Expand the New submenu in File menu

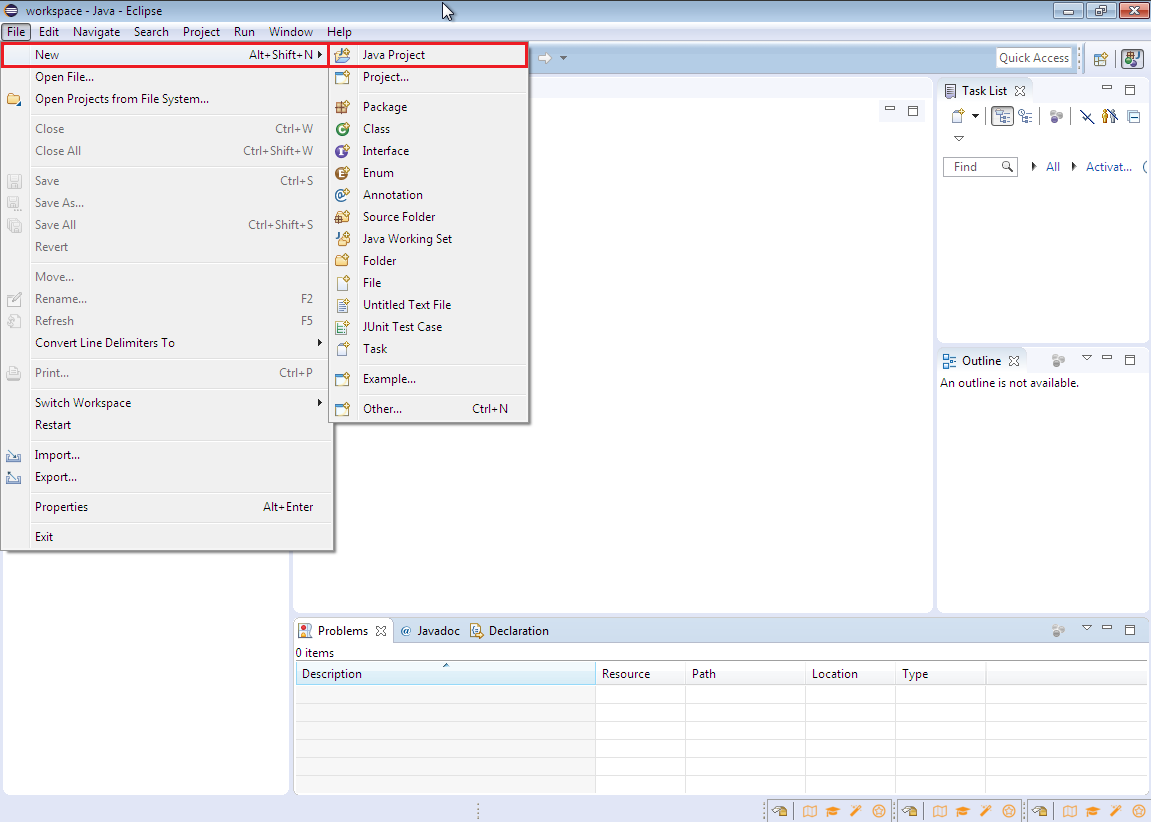click(167, 55)
